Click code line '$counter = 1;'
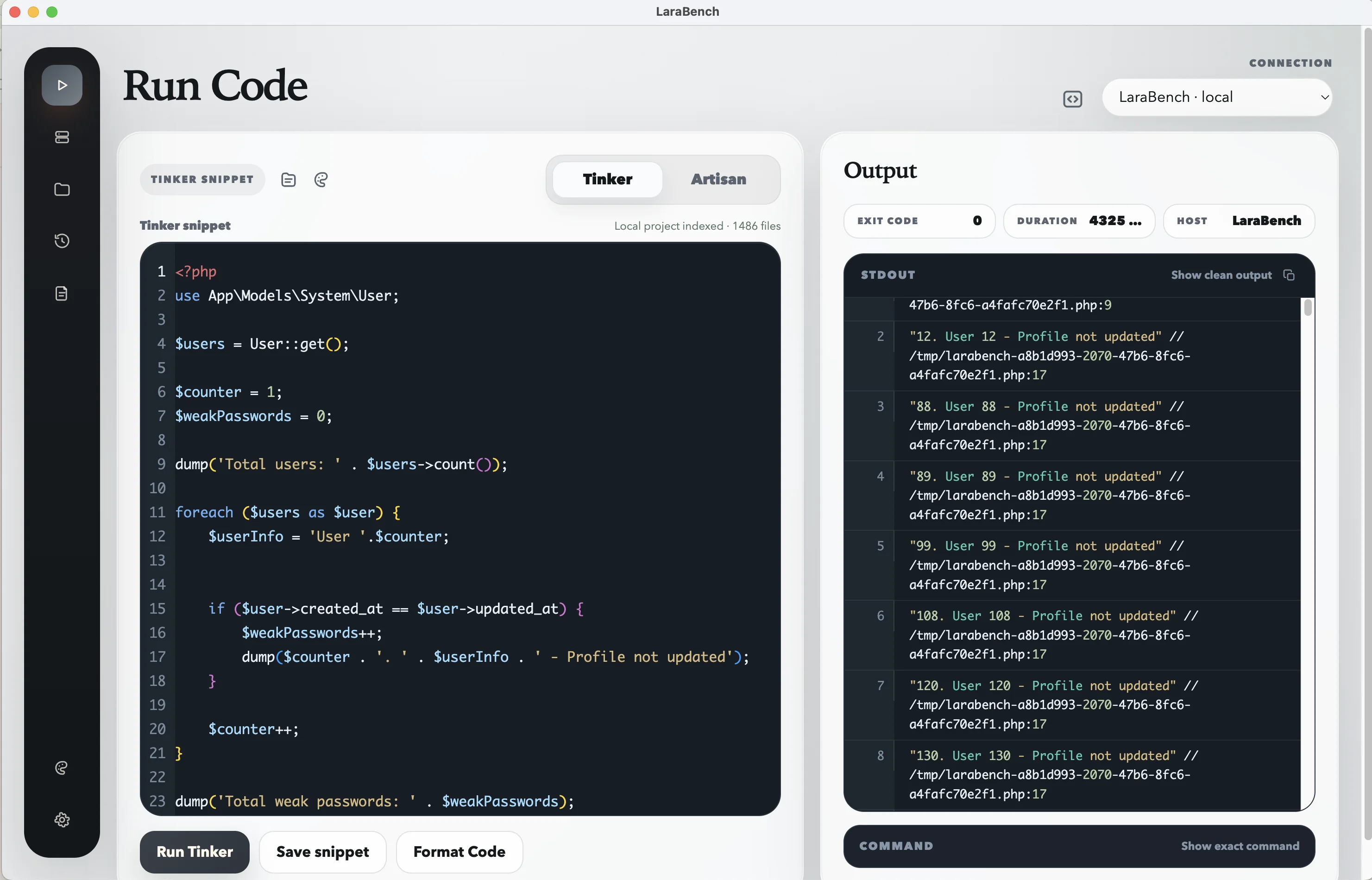The image size is (1372, 880). (228, 391)
